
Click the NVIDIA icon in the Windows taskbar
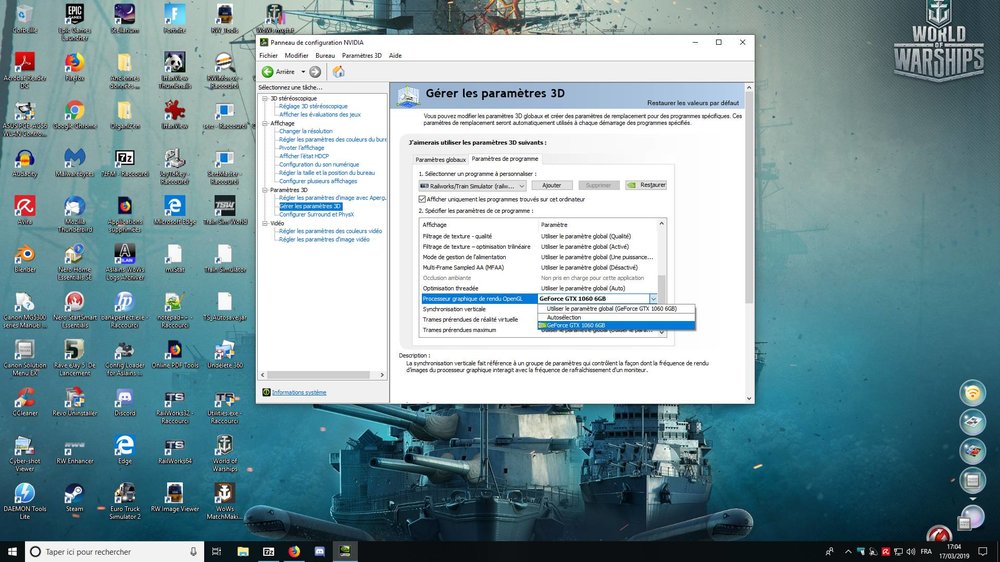pyautogui.click(x=344, y=551)
